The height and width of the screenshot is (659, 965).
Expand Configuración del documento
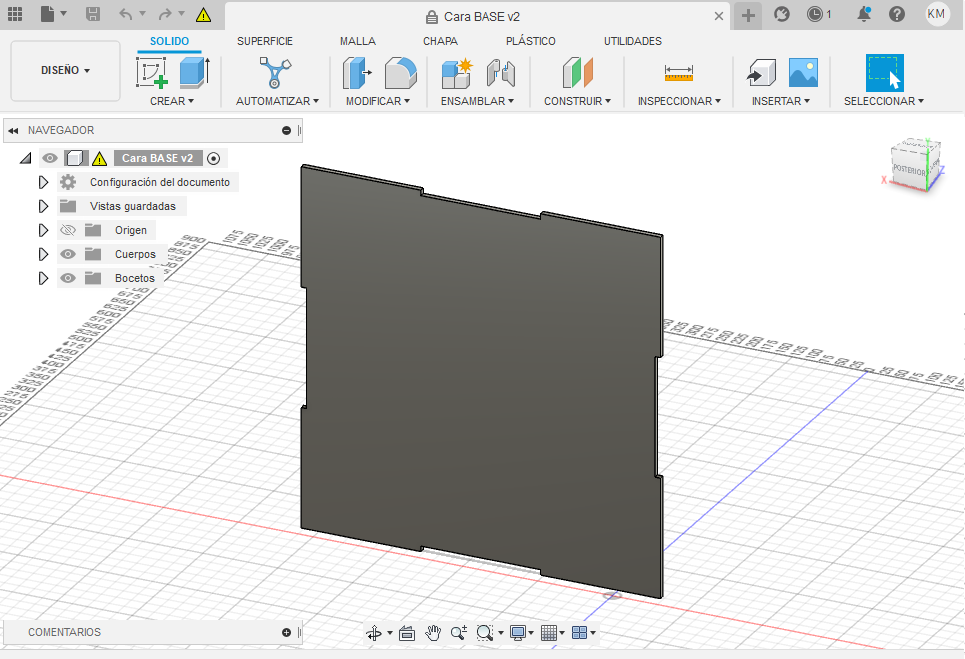(x=43, y=182)
